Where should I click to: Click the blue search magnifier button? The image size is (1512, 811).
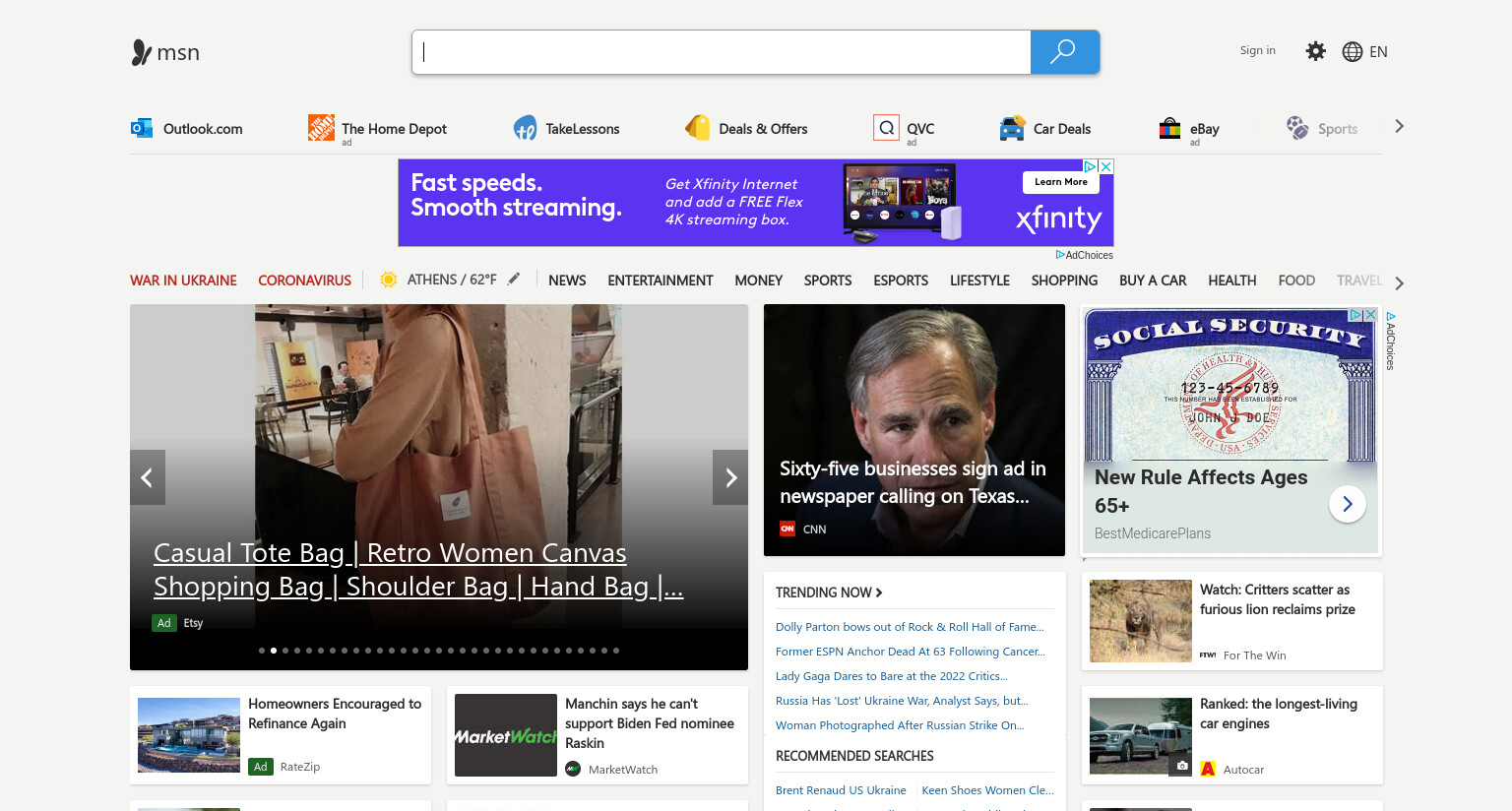(1064, 52)
